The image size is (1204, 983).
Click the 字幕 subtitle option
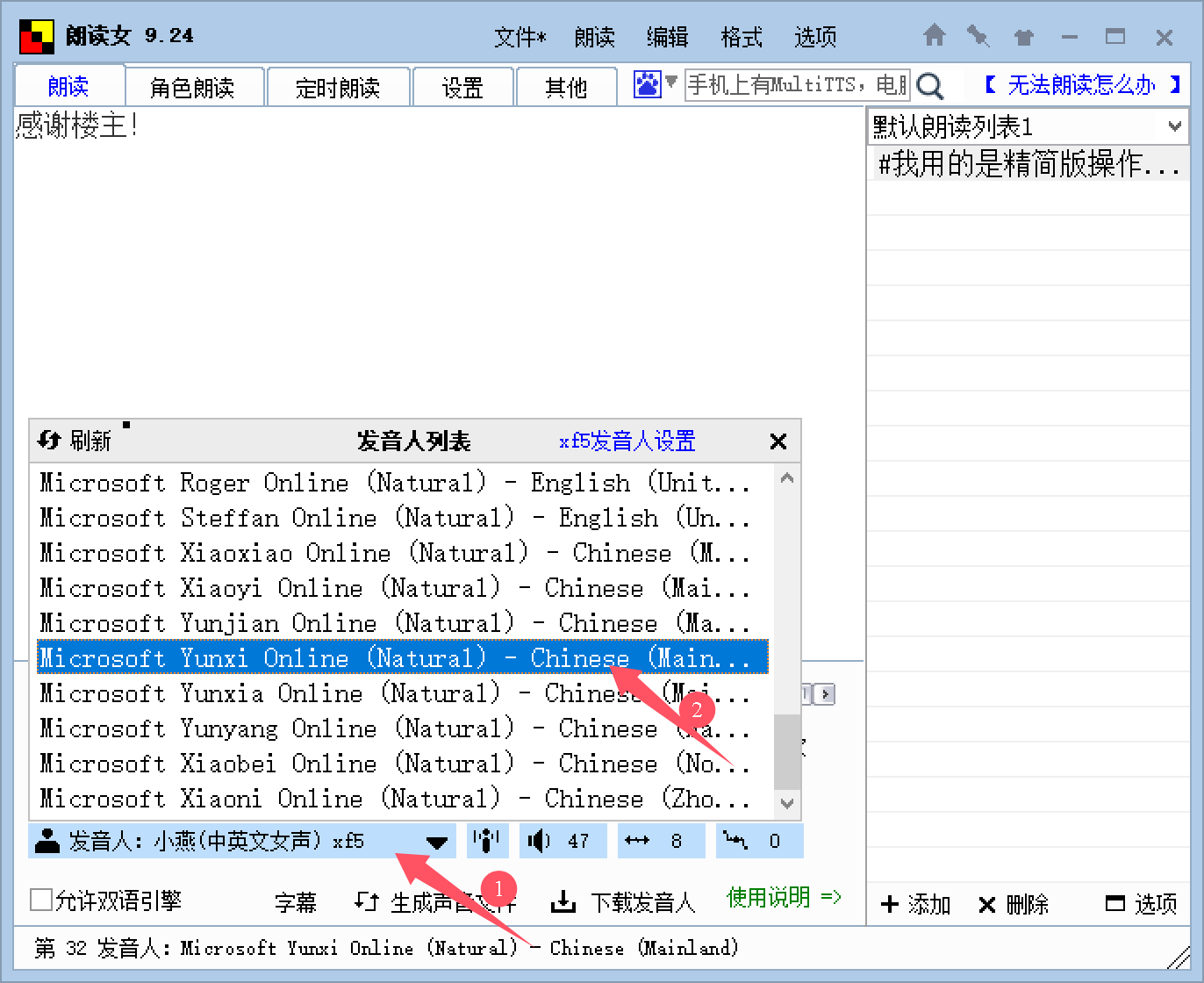tap(297, 902)
